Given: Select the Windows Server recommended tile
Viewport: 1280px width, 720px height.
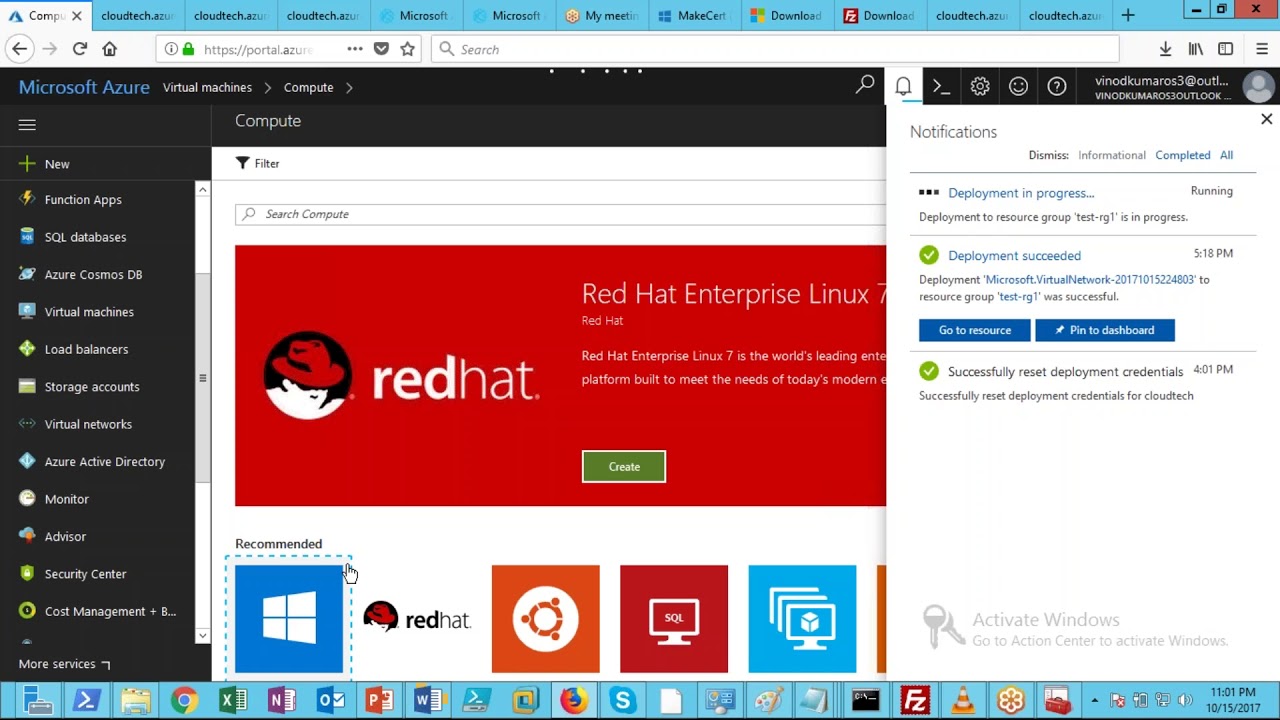Looking at the screenshot, I should [x=289, y=619].
